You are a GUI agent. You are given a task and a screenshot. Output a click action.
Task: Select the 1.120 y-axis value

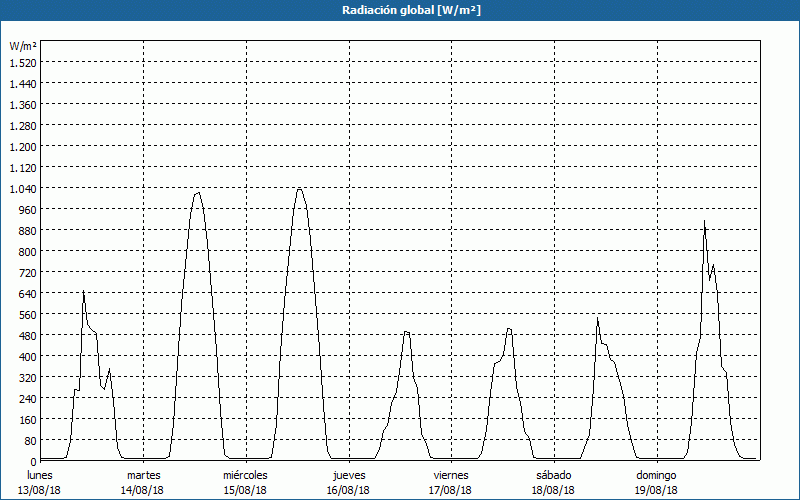23,167
